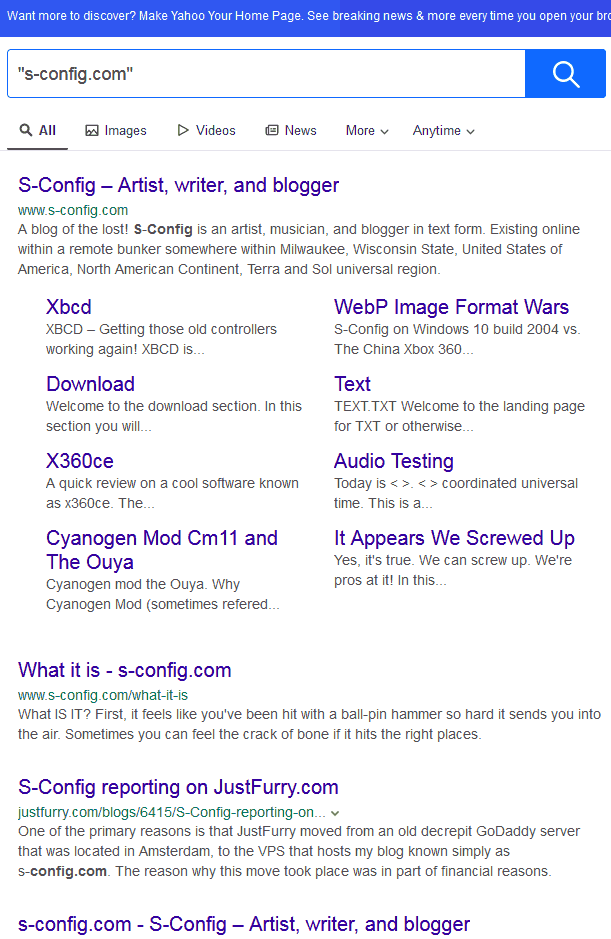Click the newspaper icon beside News
The image size is (611, 939).
click(x=272, y=130)
